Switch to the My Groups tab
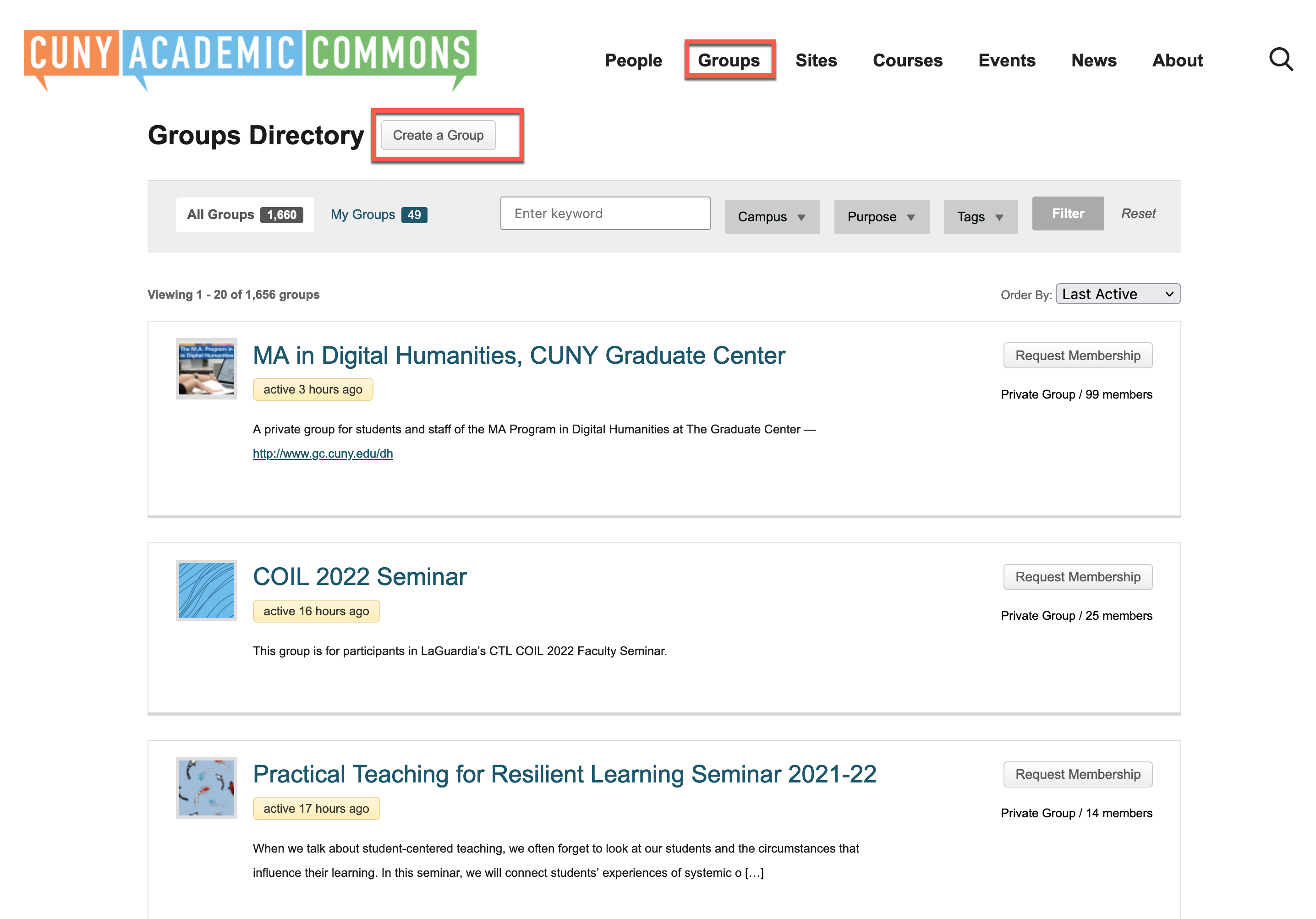This screenshot has height=919, width=1316. (x=379, y=214)
